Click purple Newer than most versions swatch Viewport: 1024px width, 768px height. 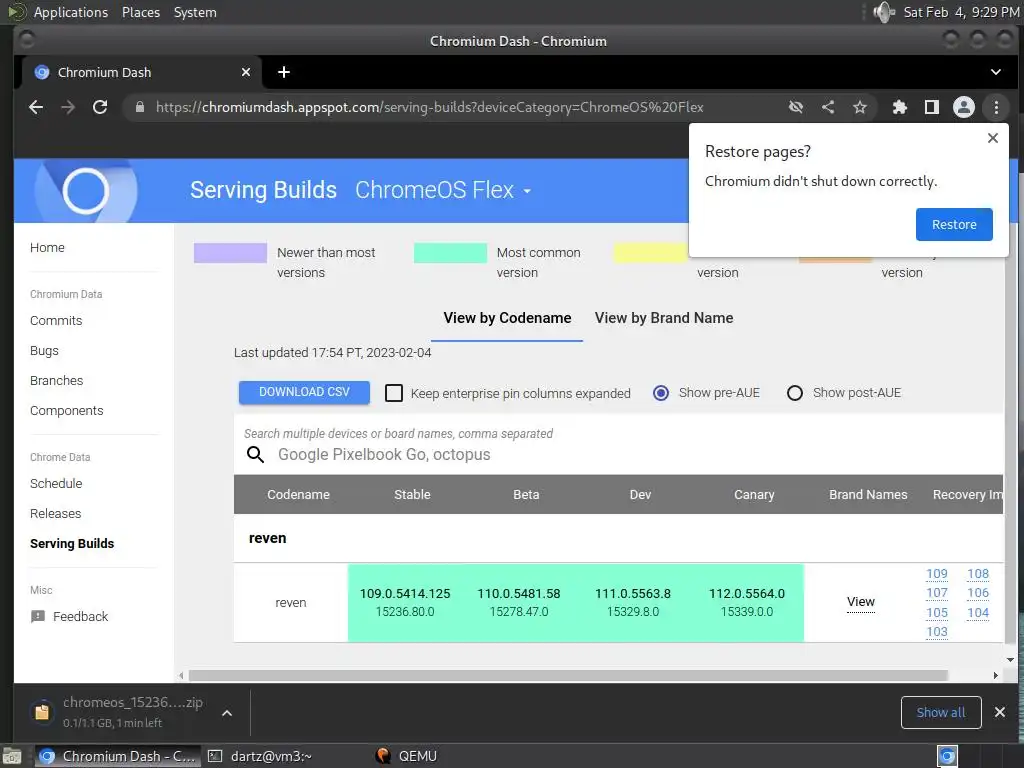(230, 253)
